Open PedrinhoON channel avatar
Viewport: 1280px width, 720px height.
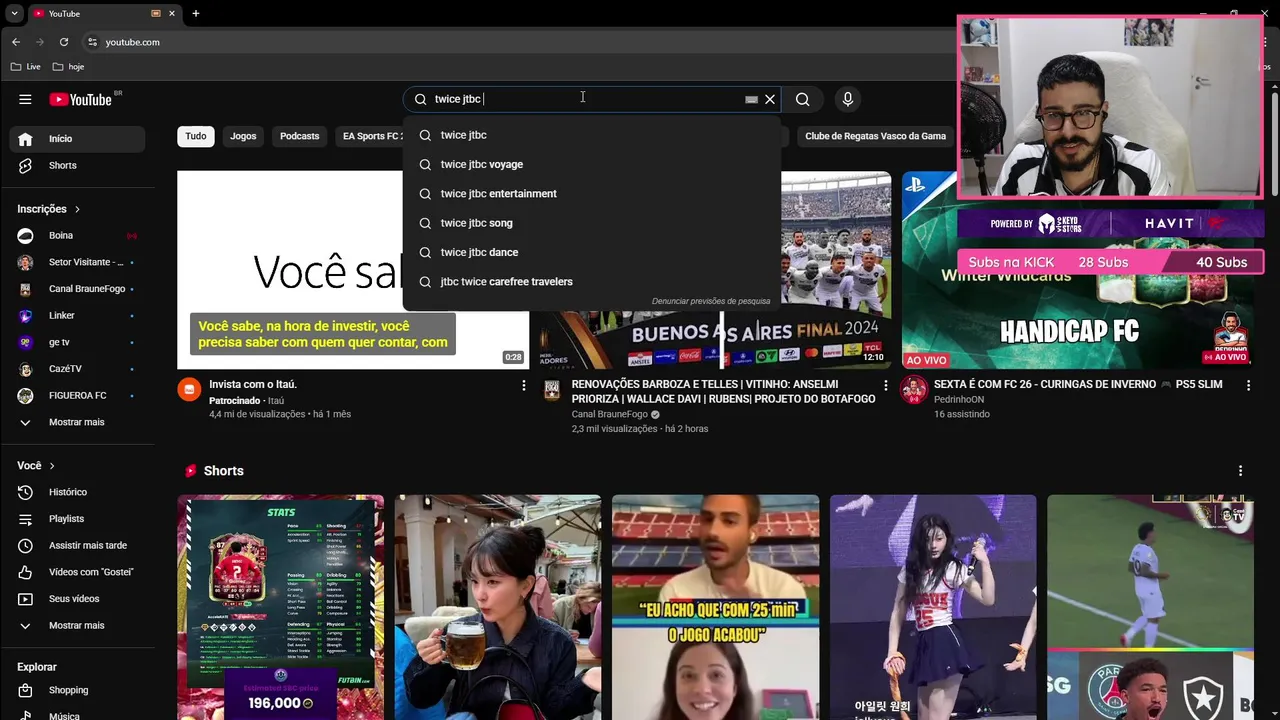[913, 390]
